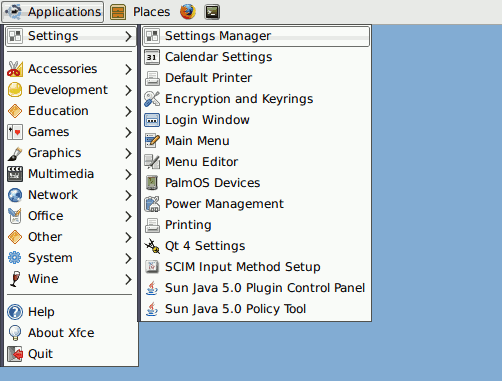The image size is (502, 381).
Task: Open Sun Java 5.0 Policy Tool
Action: pyautogui.click(x=256, y=309)
